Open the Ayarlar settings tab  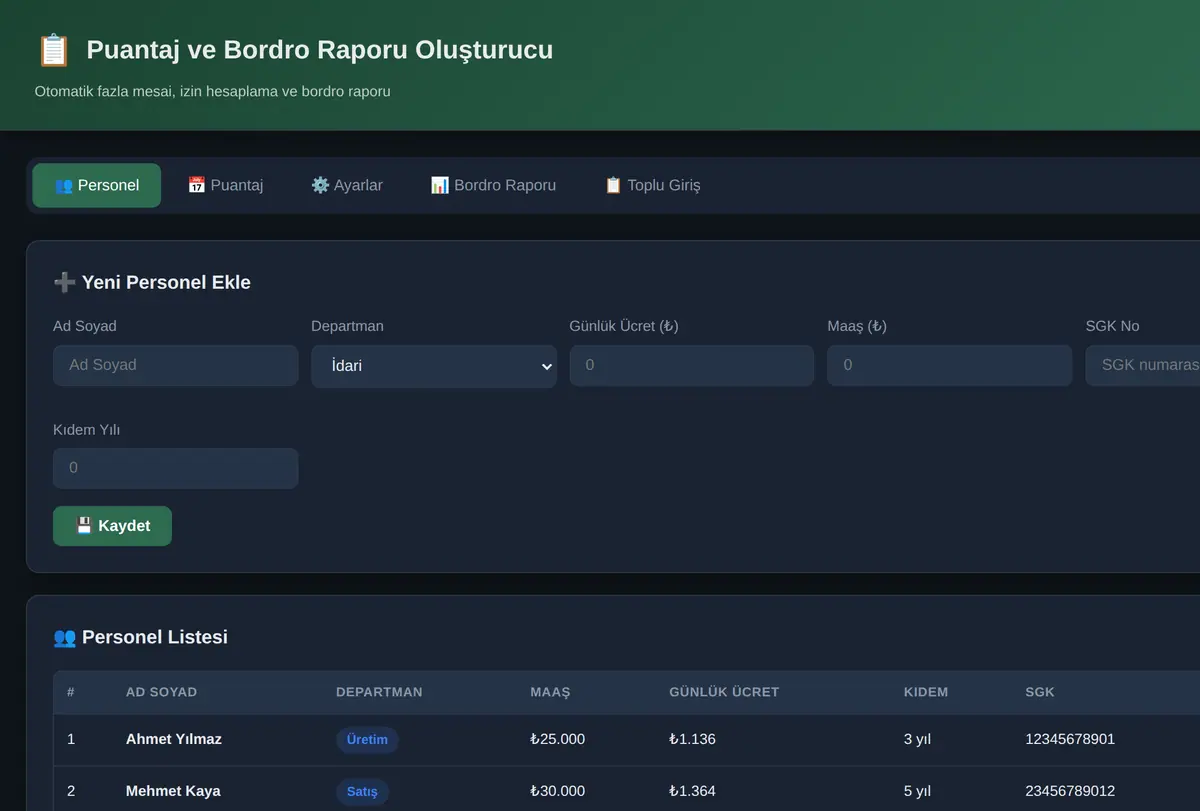pos(347,185)
